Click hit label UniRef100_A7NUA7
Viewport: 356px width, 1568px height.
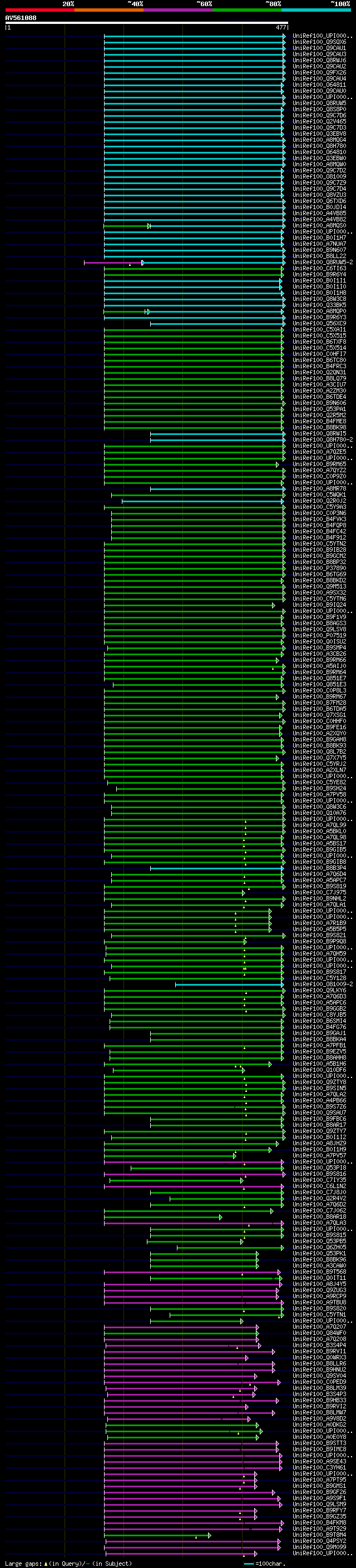click(x=319, y=244)
